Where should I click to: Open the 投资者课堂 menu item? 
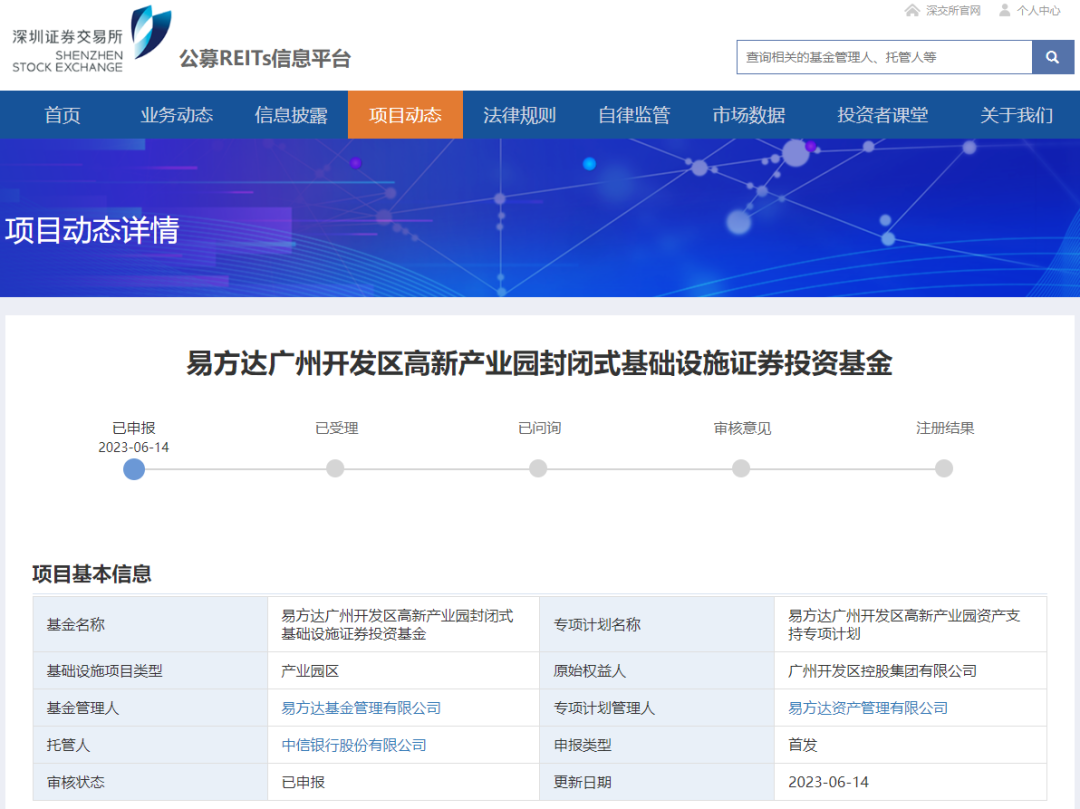click(882, 115)
